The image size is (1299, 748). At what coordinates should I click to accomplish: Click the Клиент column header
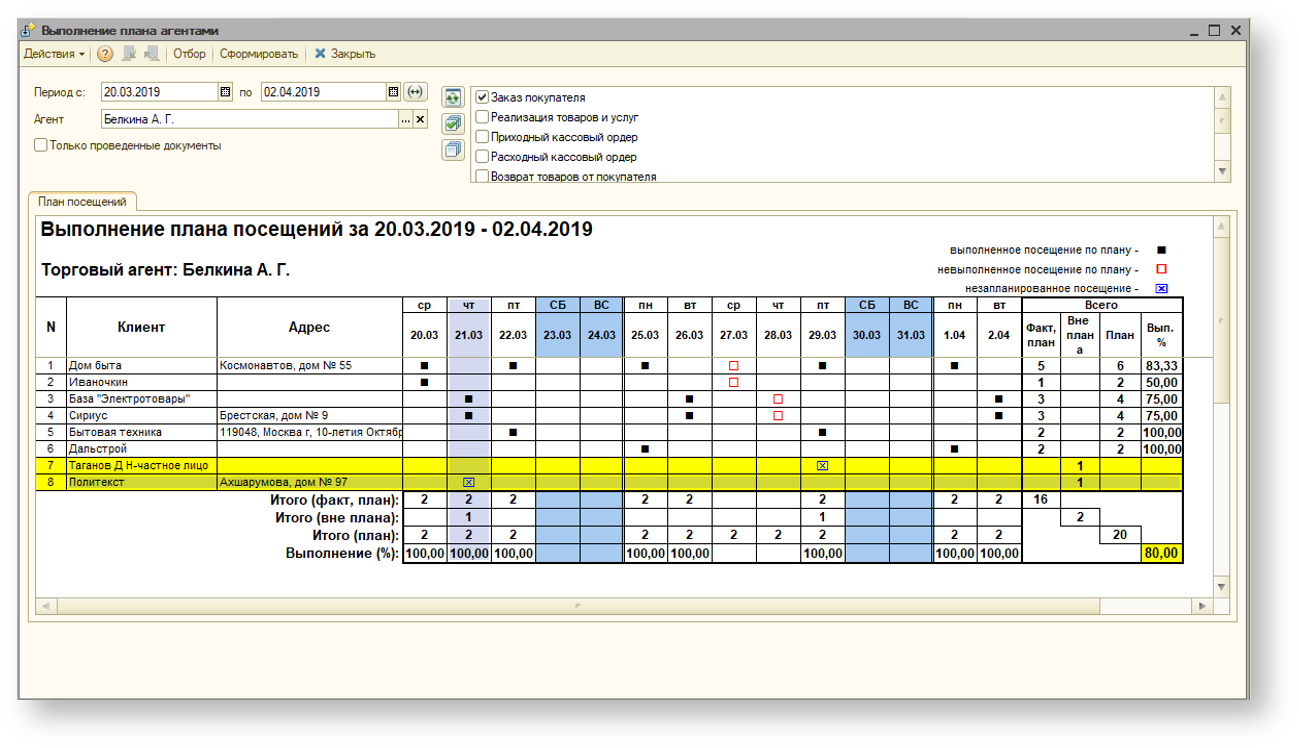tap(141, 327)
